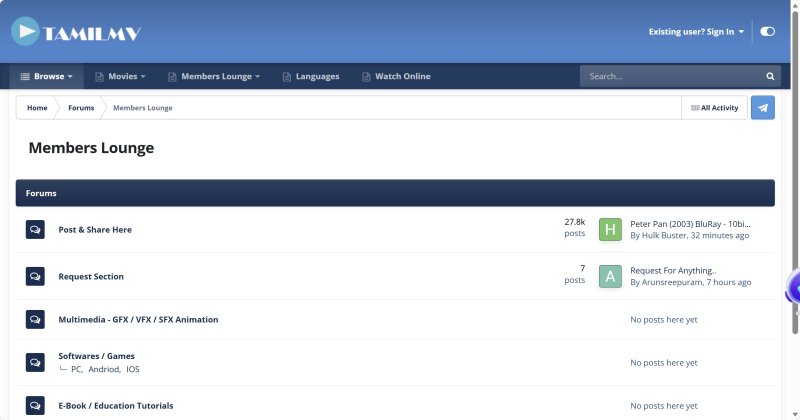Click the green A user avatar
The height and width of the screenshot is (420, 800).
(610, 277)
